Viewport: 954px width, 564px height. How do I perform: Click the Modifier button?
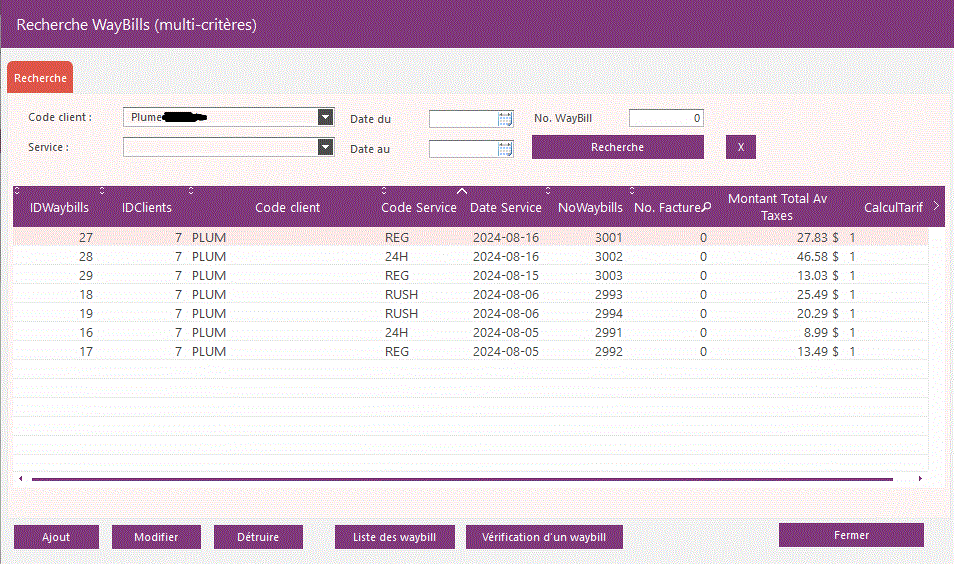[156, 537]
